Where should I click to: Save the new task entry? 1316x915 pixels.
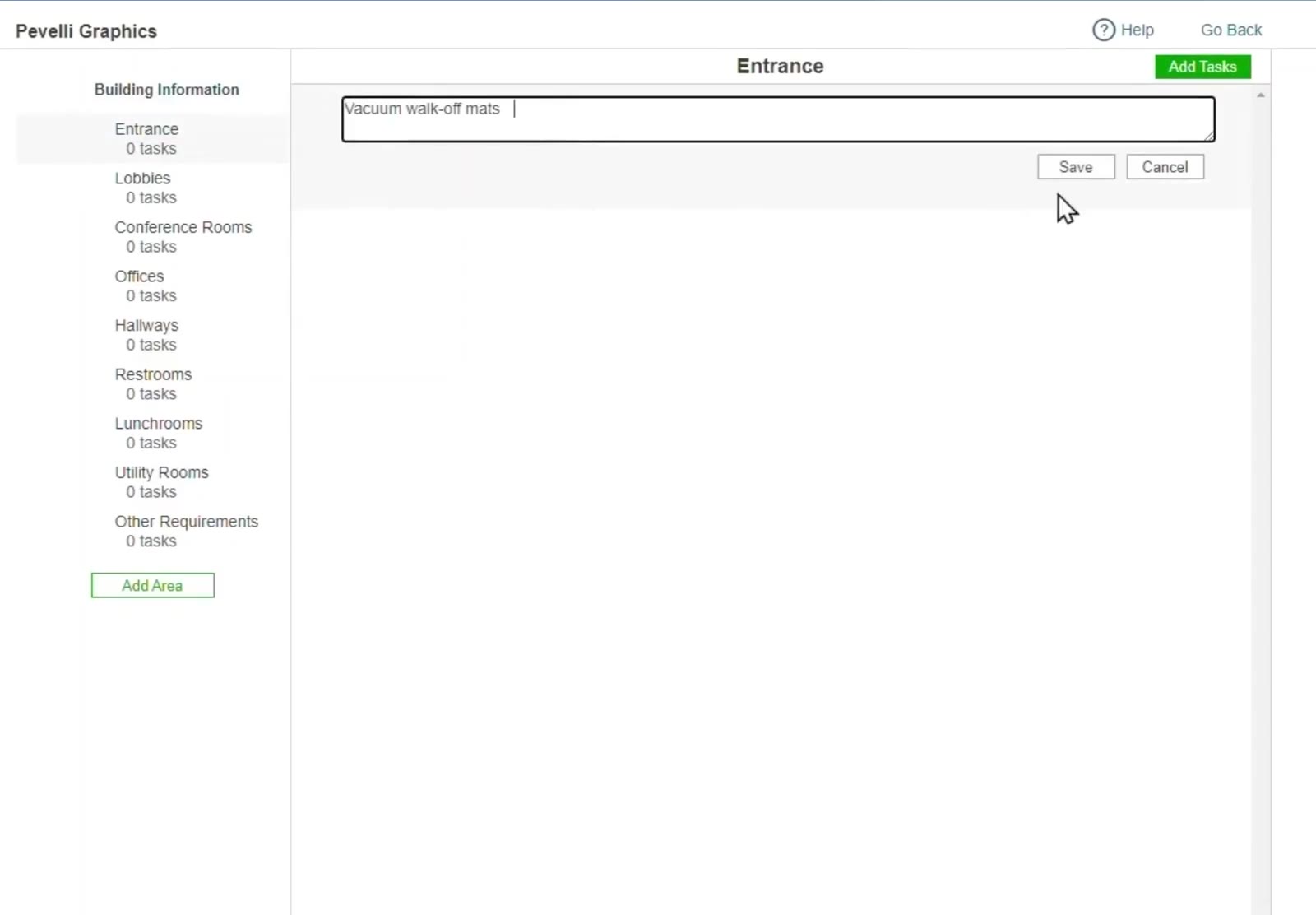pyautogui.click(x=1076, y=167)
